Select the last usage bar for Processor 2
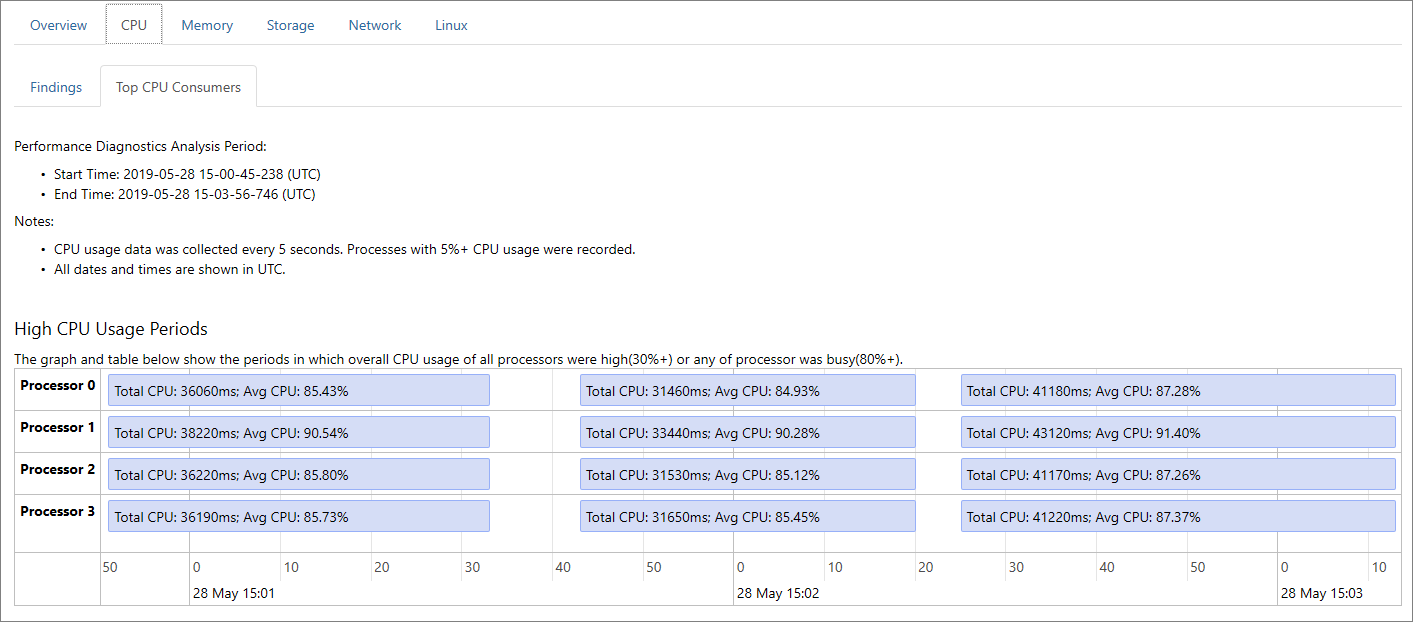This screenshot has height=622, width=1413. [1178, 474]
